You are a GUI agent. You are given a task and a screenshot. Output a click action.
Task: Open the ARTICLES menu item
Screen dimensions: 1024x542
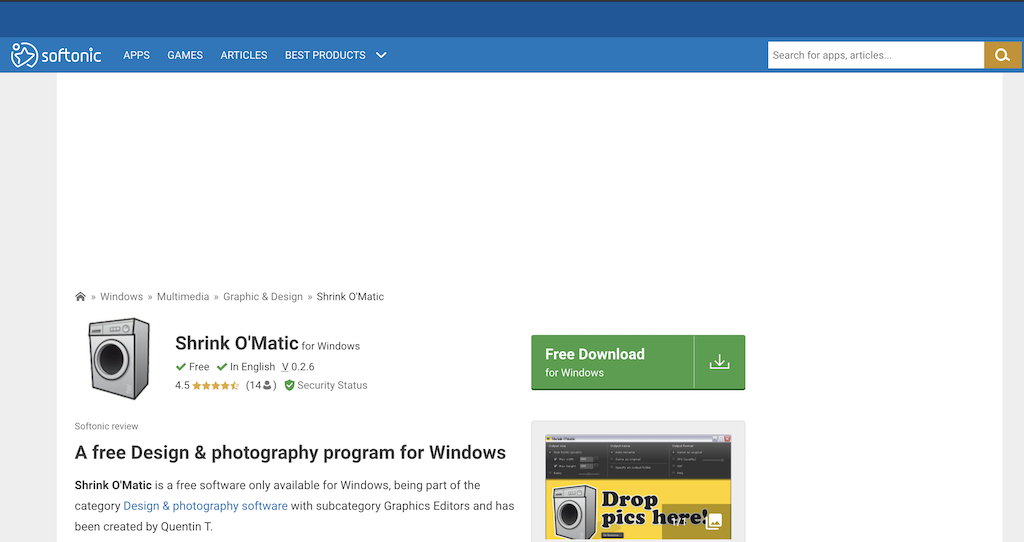pos(244,56)
